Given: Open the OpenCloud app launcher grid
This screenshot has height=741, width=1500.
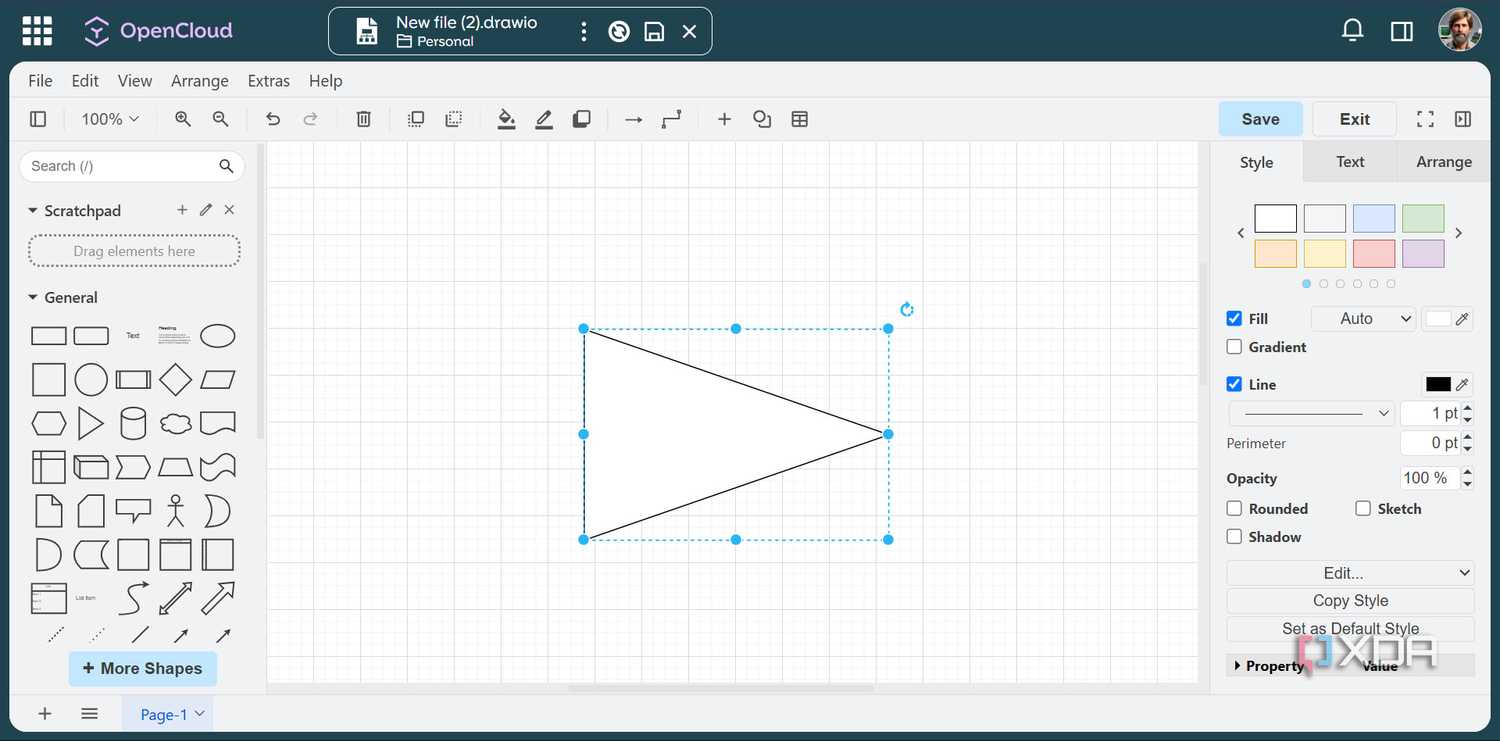Looking at the screenshot, I should tap(38, 31).
